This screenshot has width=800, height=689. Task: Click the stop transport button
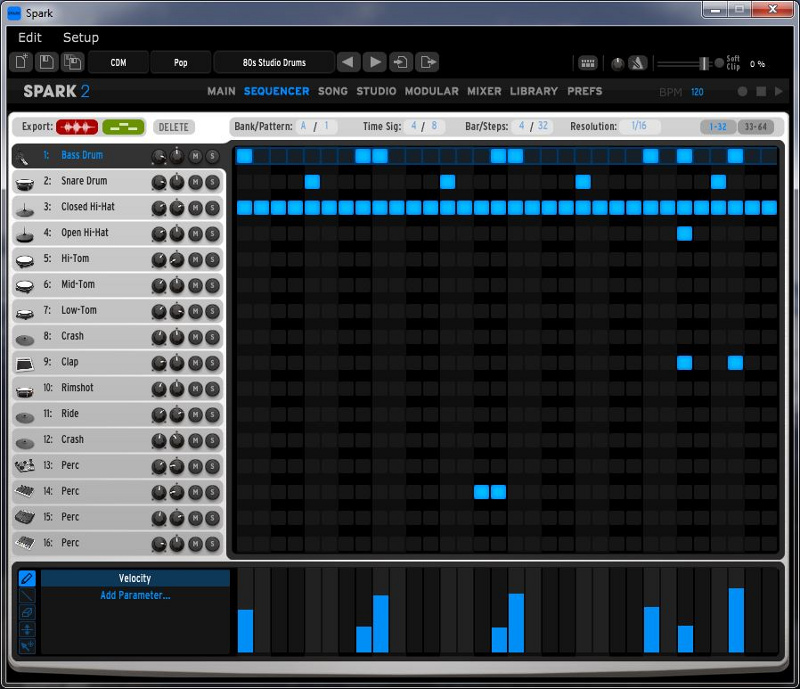(761, 91)
